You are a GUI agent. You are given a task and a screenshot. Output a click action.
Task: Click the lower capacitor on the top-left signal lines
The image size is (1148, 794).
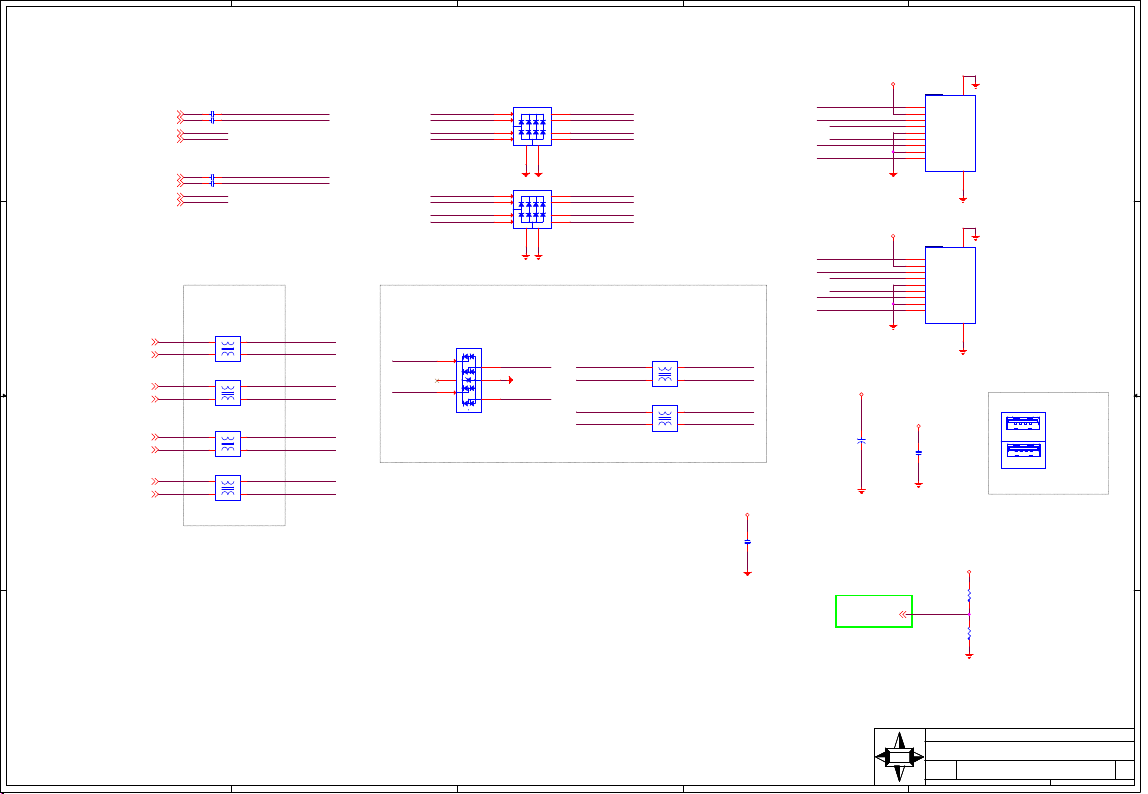pyautogui.click(x=212, y=180)
